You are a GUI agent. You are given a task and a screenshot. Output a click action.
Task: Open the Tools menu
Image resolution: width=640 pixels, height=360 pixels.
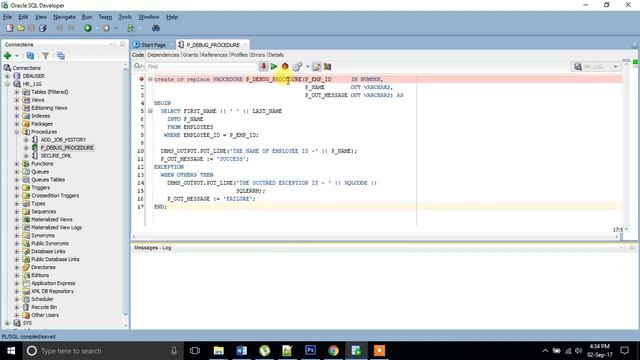pos(125,17)
